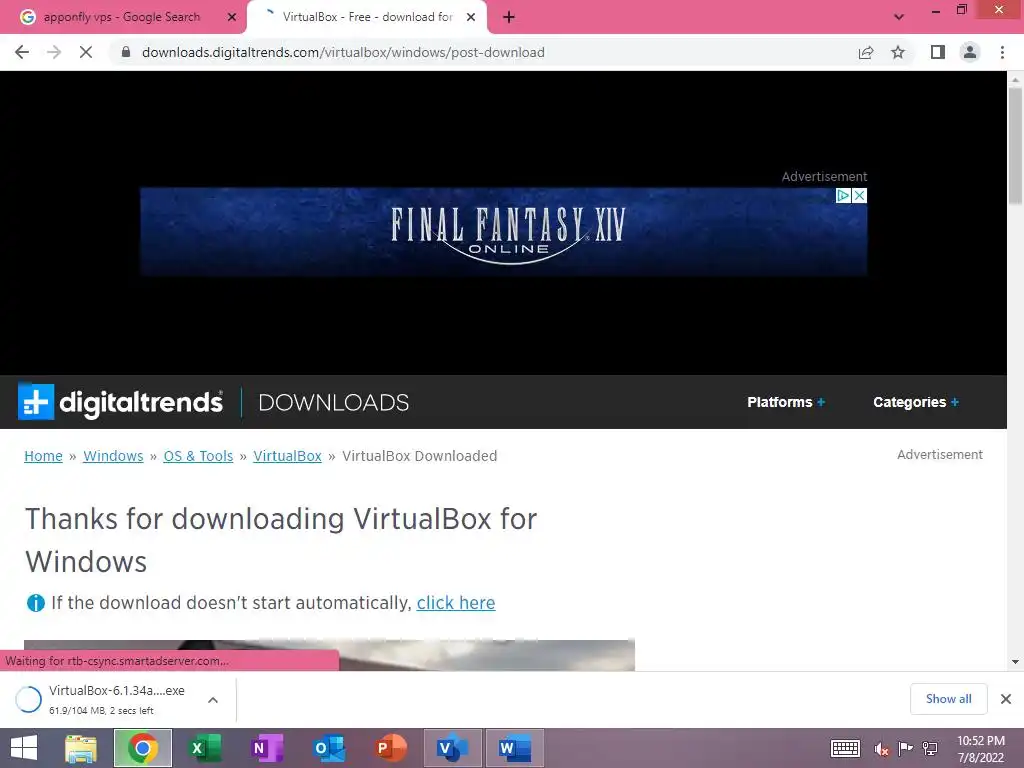1024x768 pixels.
Task: Open the Final Fantasy XIV Online banner
Action: [x=504, y=232]
